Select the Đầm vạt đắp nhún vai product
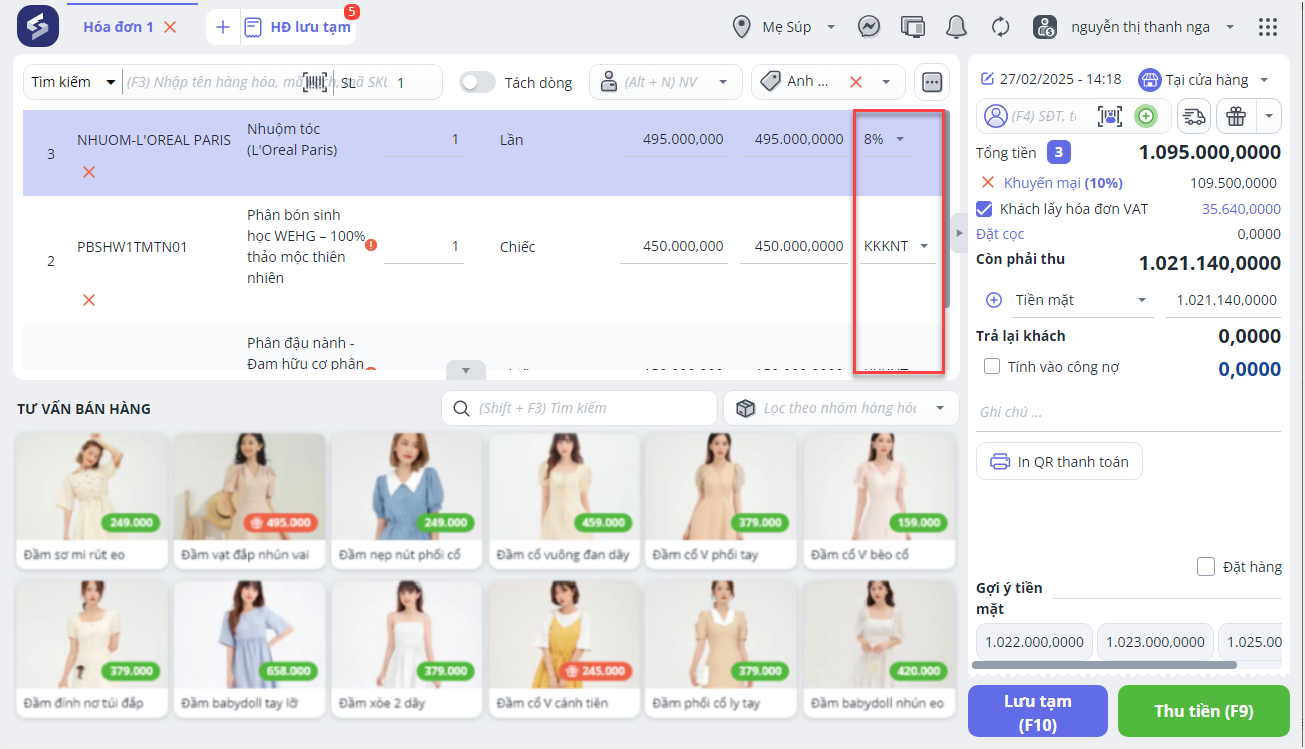Screen dimensions: 1305x749 pyautogui.click(x=250, y=500)
